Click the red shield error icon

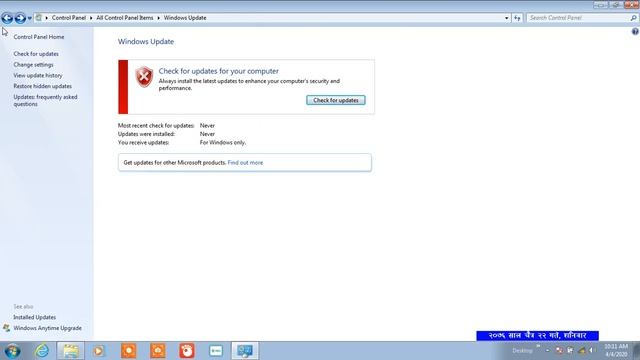coord(144,77)
